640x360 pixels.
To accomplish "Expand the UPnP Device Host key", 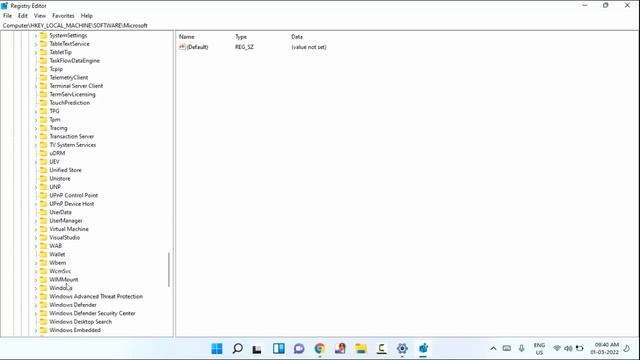I will tap(36, 204).
